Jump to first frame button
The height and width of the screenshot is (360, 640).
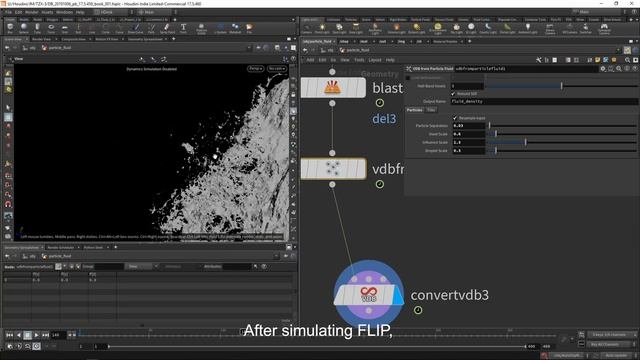[x=9, y=335]
